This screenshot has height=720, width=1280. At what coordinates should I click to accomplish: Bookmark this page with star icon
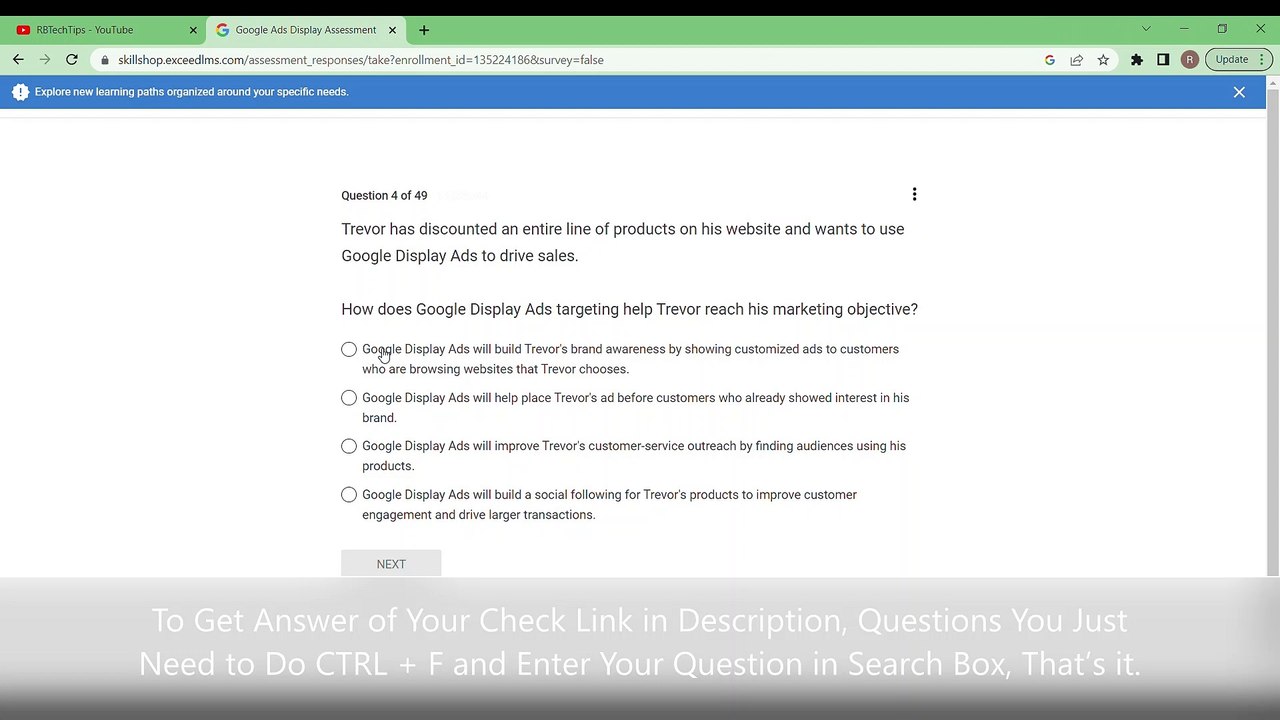1103,60
